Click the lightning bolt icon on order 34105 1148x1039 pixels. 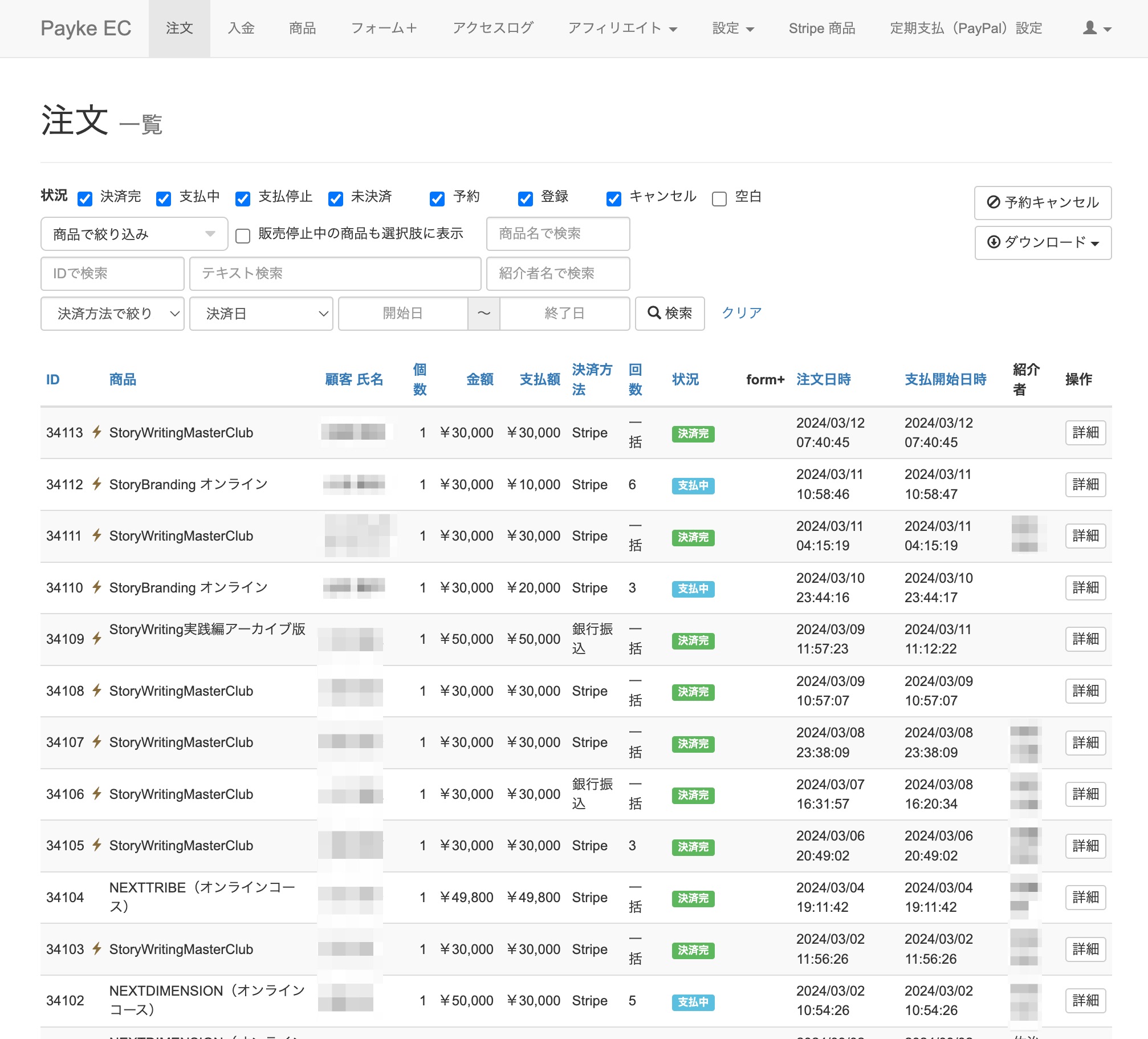click(x=97, y=845)
